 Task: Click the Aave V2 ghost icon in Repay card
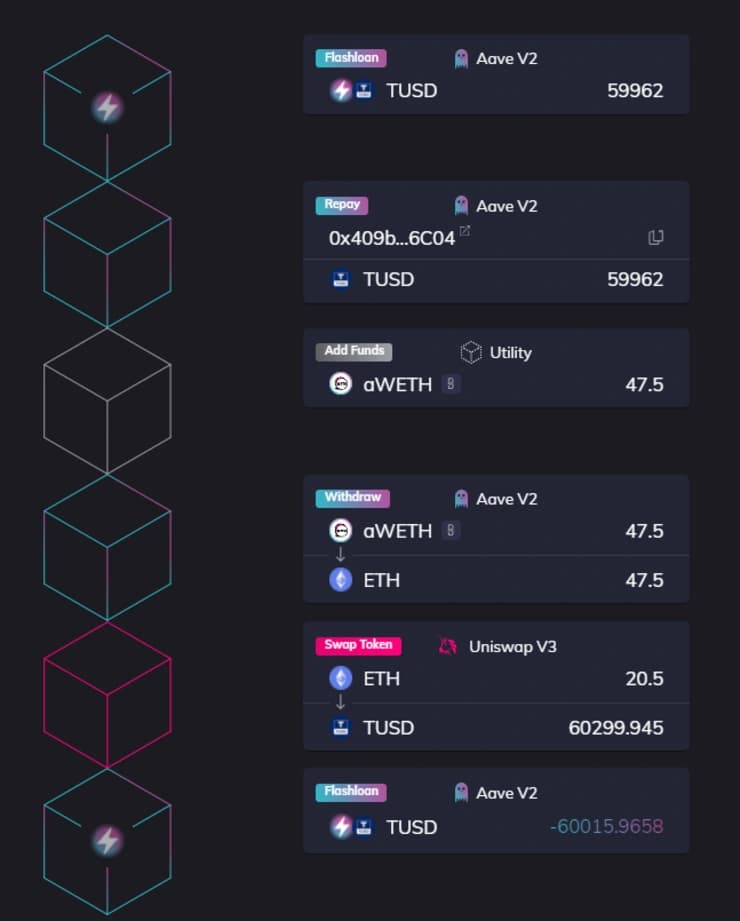pyautogui.click(x=461, y=206)
